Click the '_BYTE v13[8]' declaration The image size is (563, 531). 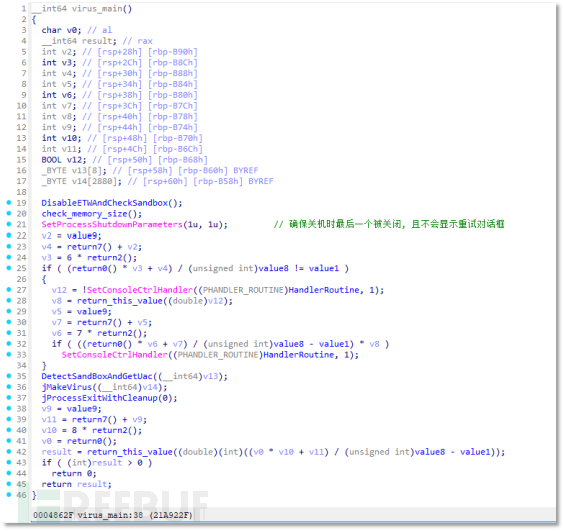click(x=74, y=171)
